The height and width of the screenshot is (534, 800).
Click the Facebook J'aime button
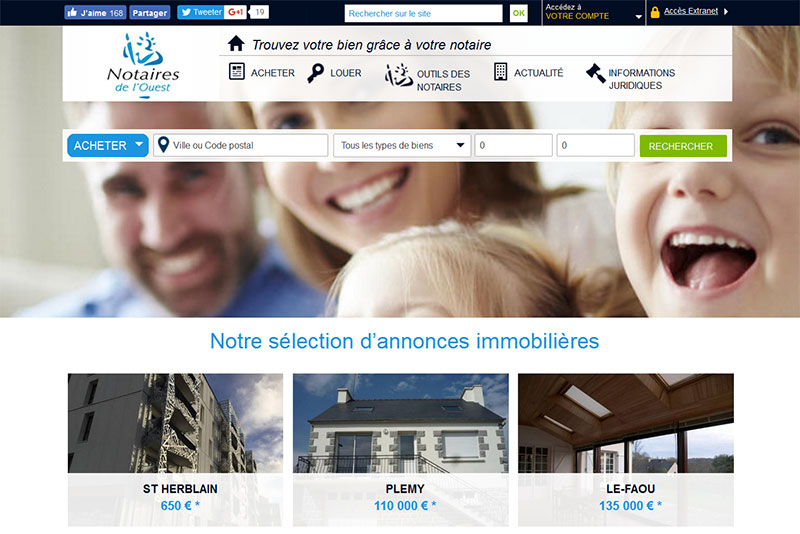tap(95, 13)
